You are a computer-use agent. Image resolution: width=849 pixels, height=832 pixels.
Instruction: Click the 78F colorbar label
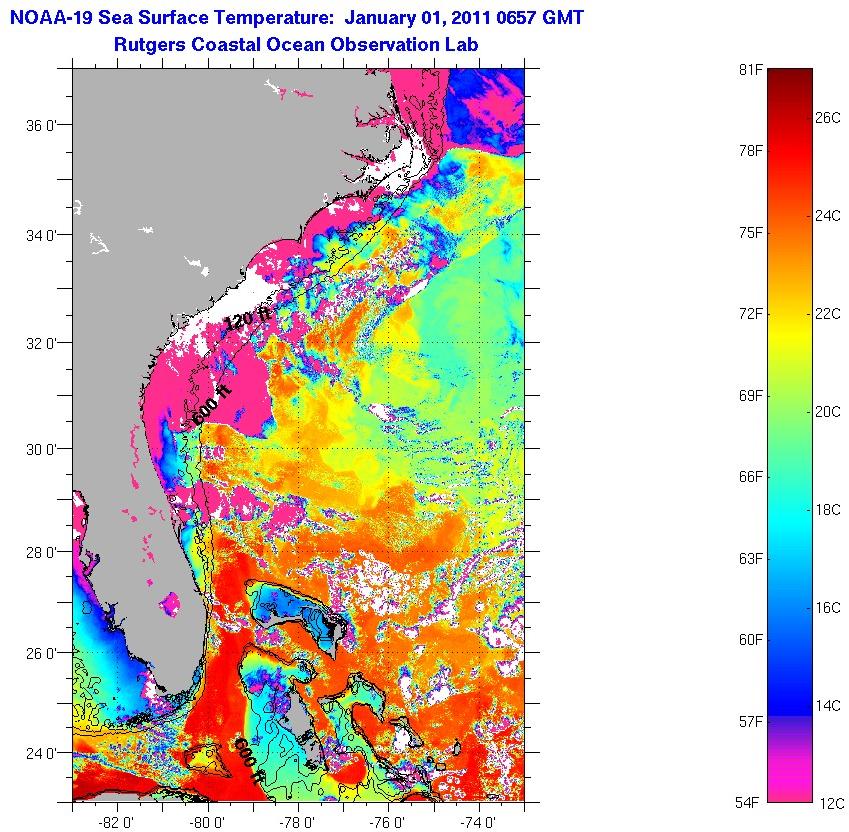[x=750, y=151]
